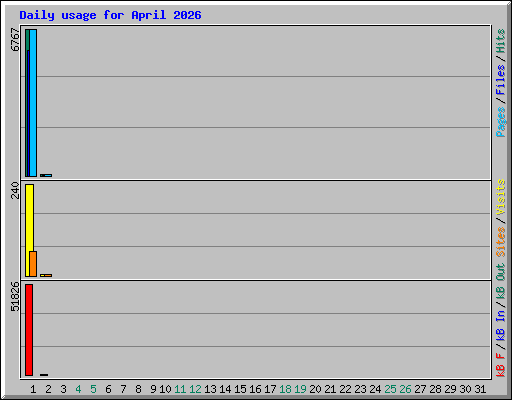The height and width of the screenshot is (400, 512).
Task: Click the 240 middle-chart axis value
Action: click(x=15, y=190)
